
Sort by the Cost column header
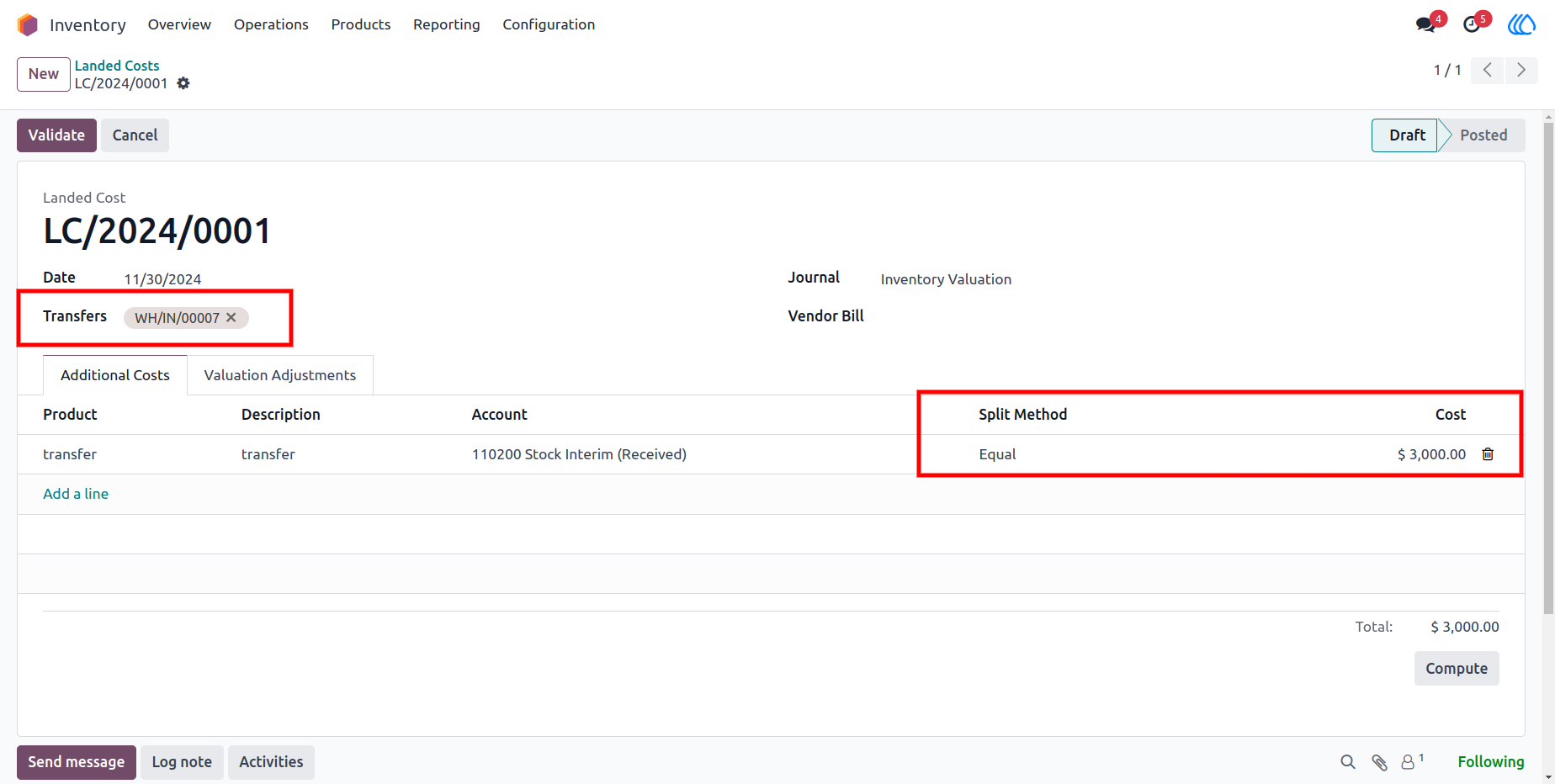1451,415
